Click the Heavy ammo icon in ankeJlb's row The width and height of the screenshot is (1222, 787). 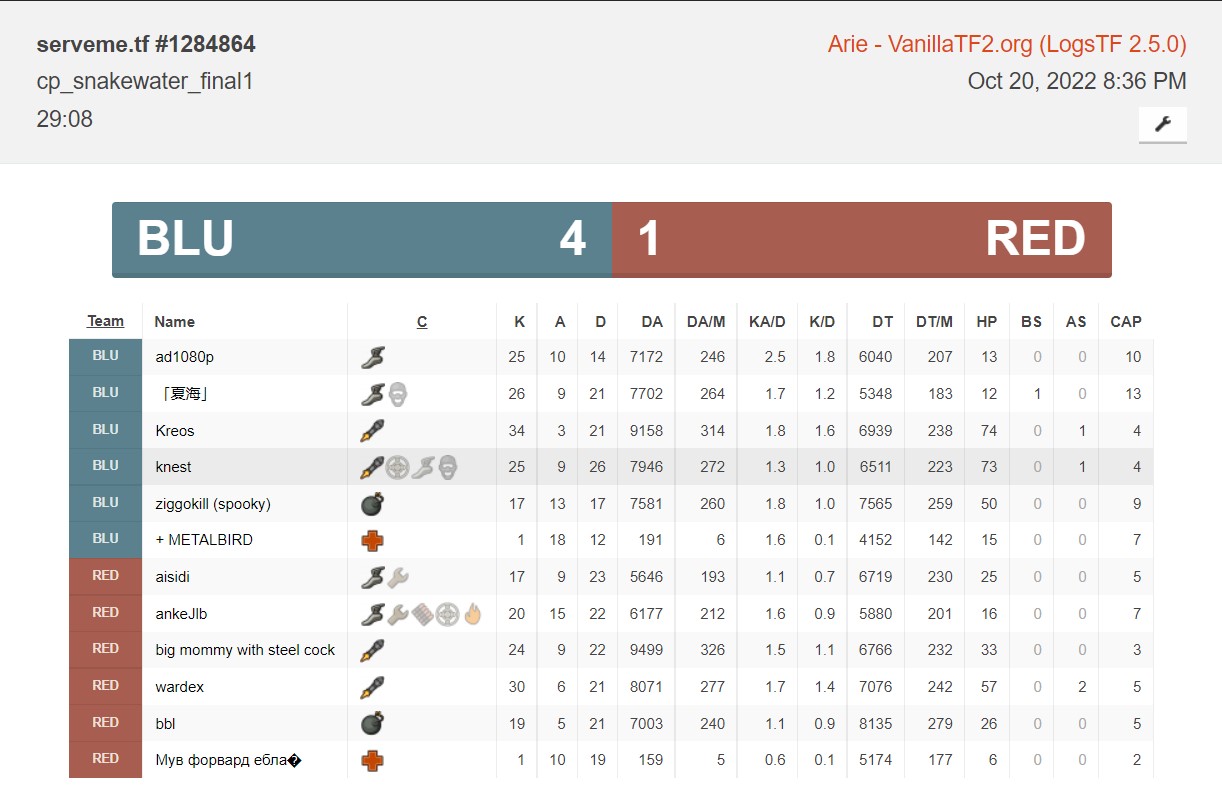(x=422, y=614)
